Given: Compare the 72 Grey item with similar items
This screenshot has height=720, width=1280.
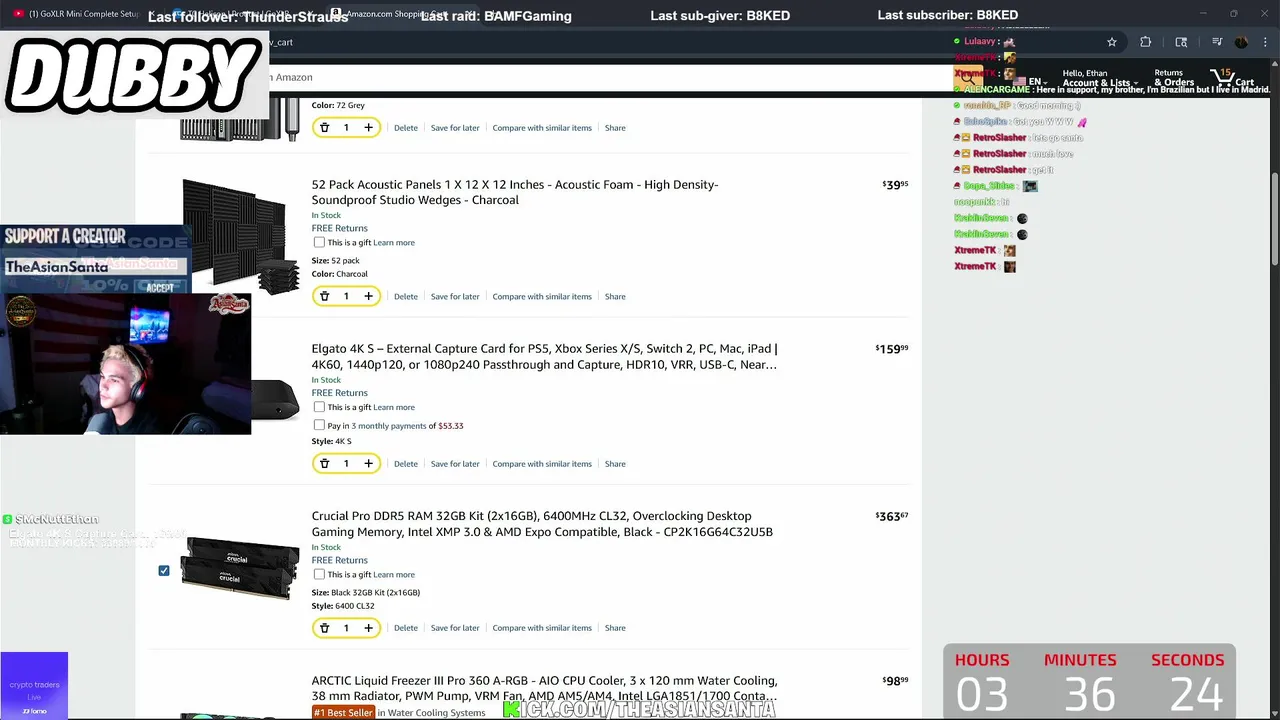Looking at the screenshot, I should click(x=542, y=128).
